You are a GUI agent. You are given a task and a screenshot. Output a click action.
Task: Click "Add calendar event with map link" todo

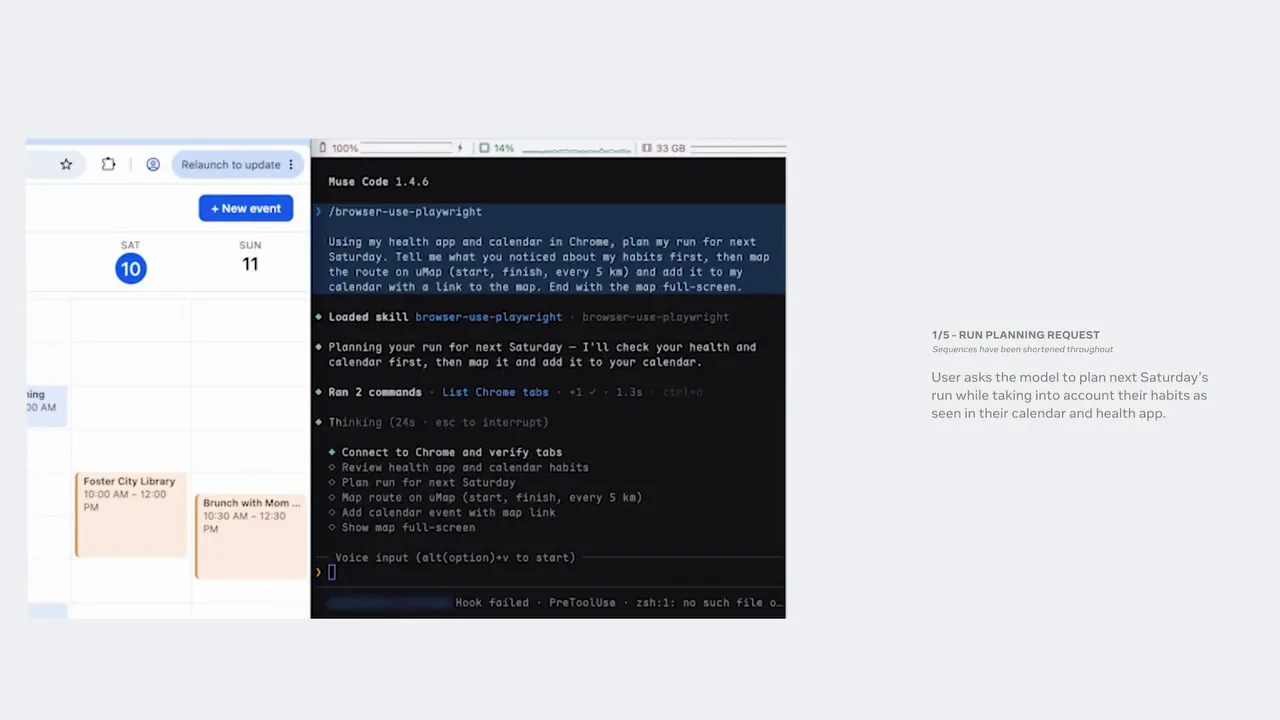[x=449, y=512]
